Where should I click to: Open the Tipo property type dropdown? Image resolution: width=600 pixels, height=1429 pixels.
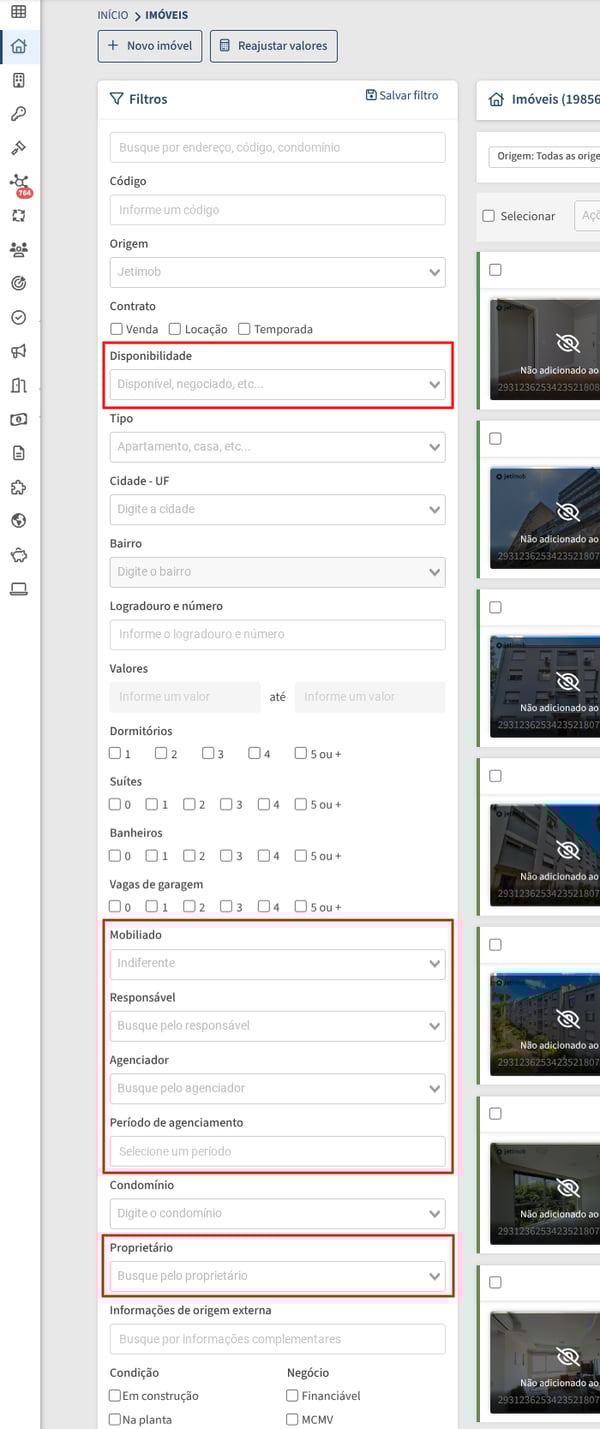pos(277,447)
